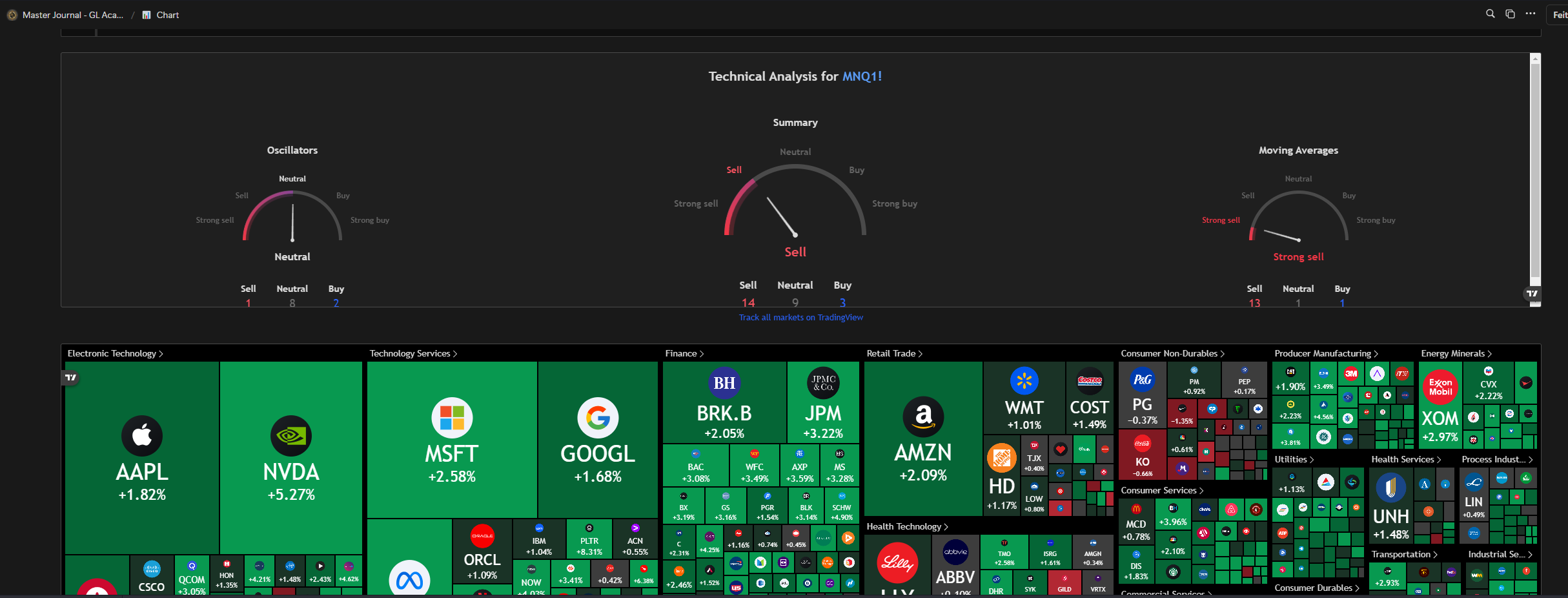1568x598 pixels.
Task: Click the Walmart spark logo on the WMT tile
Action: pos(1024,381)
